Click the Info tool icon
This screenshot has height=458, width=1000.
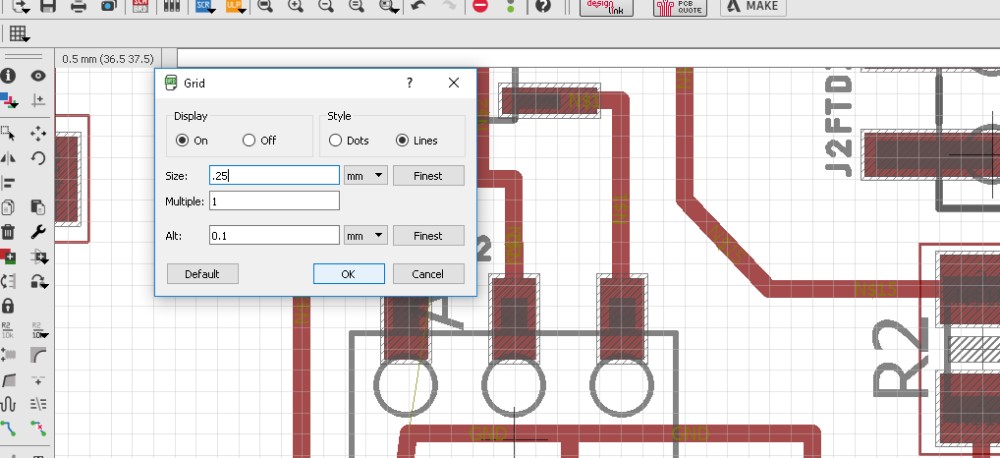point(9,76)
